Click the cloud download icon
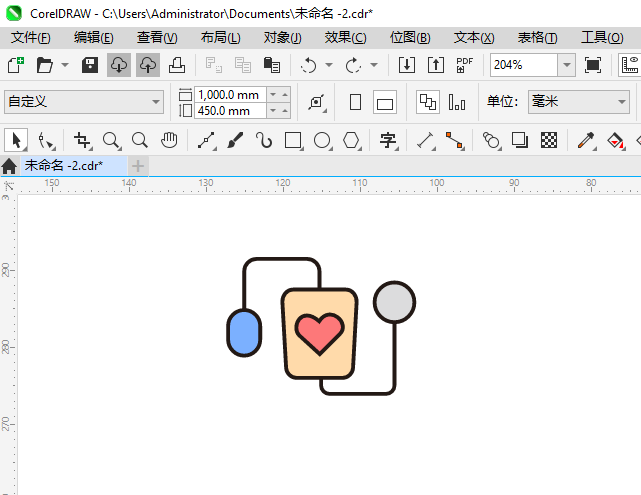The image size is (641, 495). click(x=119, y=65)
